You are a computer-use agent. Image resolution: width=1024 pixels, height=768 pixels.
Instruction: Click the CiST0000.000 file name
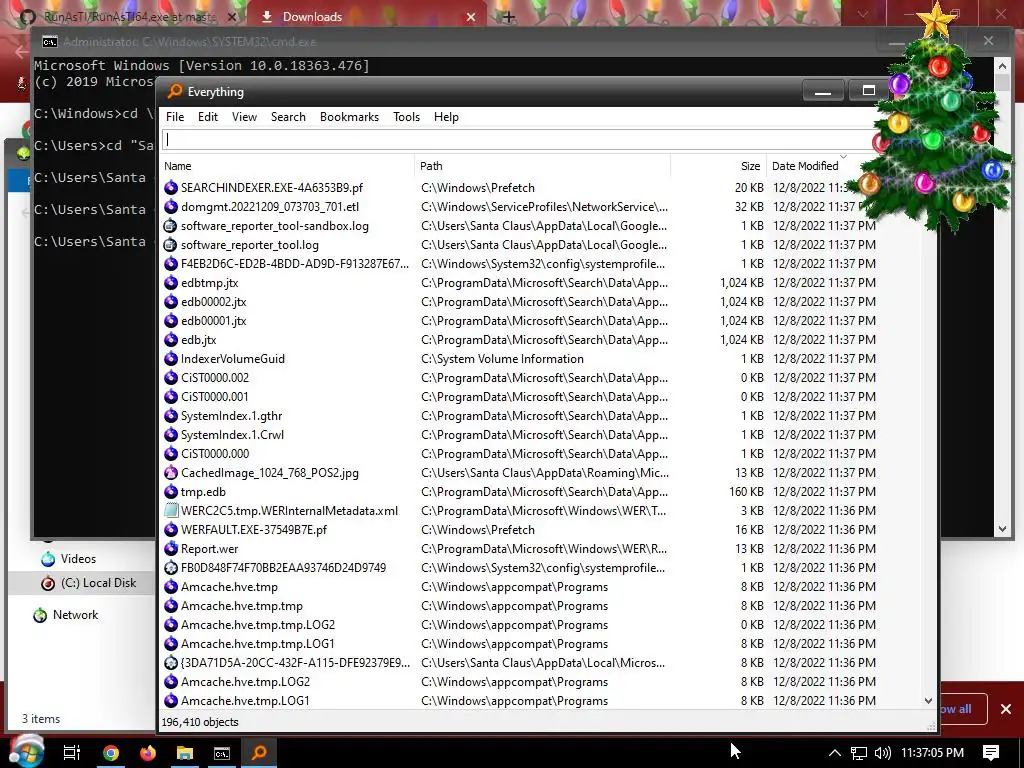coord(214,454)
